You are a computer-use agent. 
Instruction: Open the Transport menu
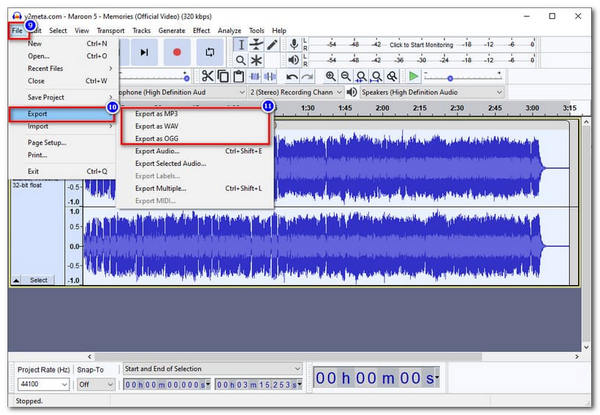click(x=111, y=30)
